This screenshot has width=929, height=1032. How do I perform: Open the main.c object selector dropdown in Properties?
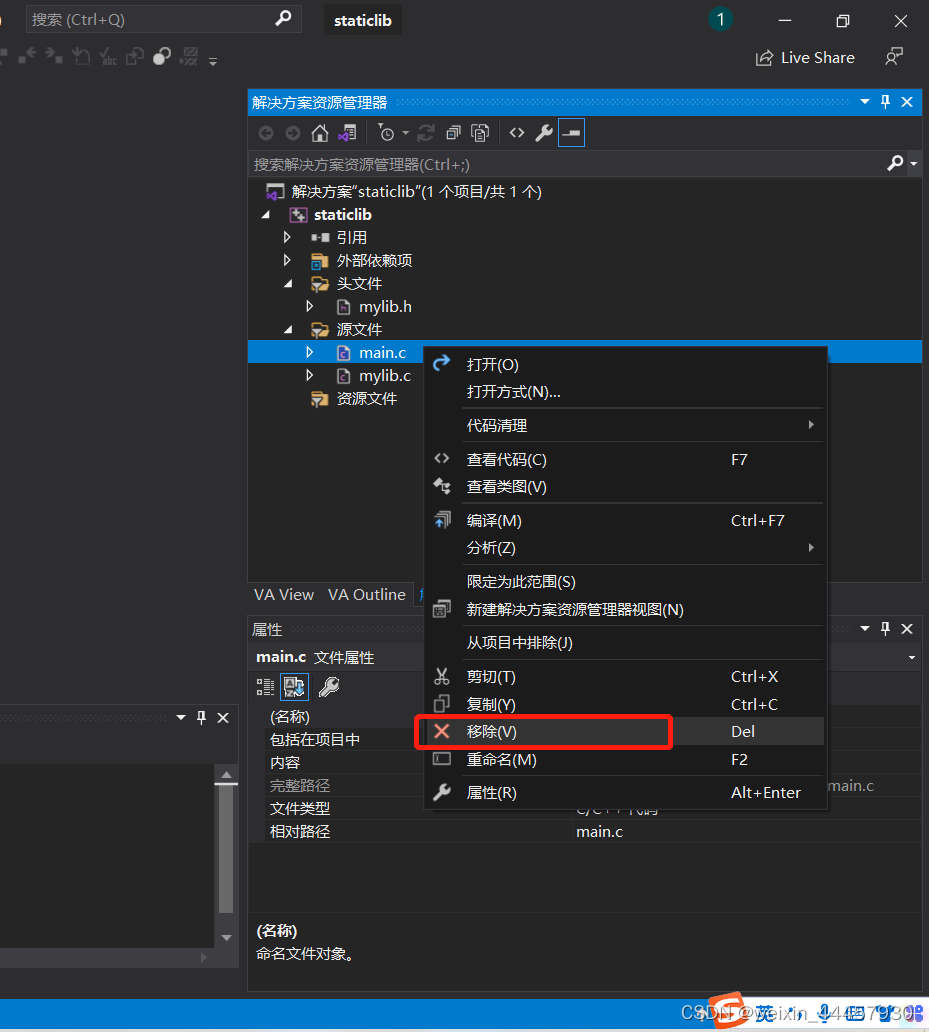point(912,658)
